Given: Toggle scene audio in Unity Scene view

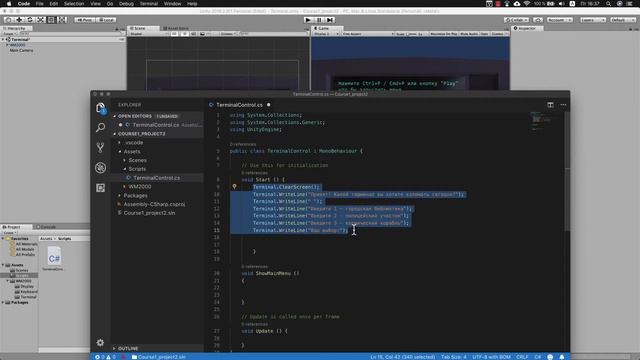Looking at the screenshot, I should [x=193, y=34].
